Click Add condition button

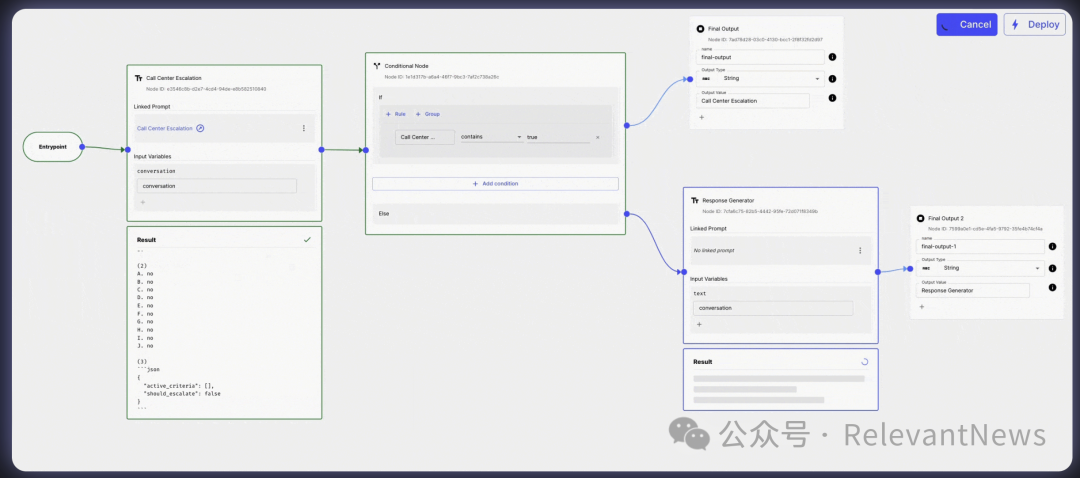coord(495,184)
